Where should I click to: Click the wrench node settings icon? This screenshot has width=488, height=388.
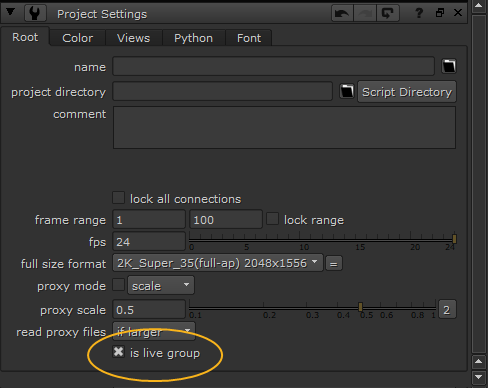pos(35,13)
